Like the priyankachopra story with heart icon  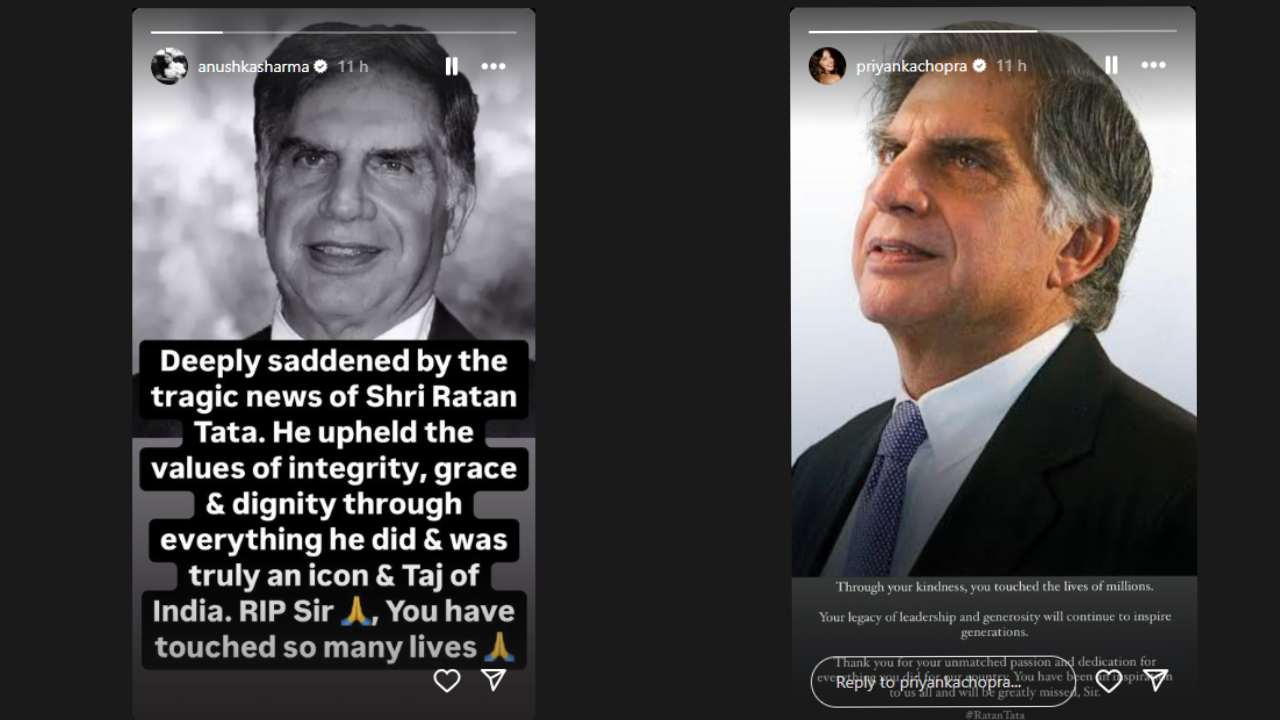(x=1109, y=681)
